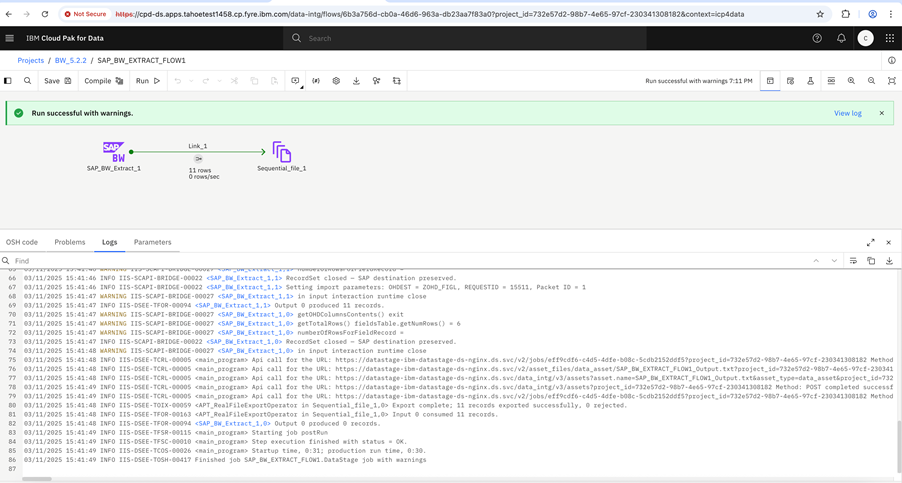Go to Projects breadcrumb
Viewport: 902px width, 483px height.
30,60
